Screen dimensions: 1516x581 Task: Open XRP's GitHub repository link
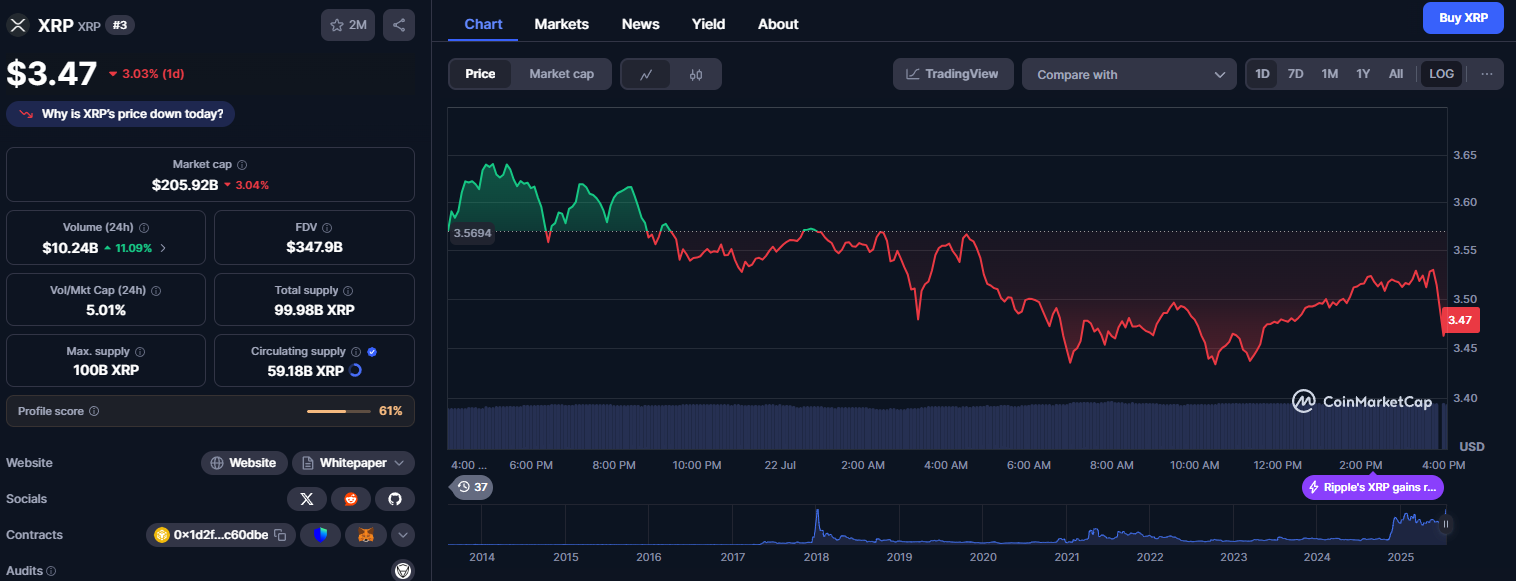394,499
